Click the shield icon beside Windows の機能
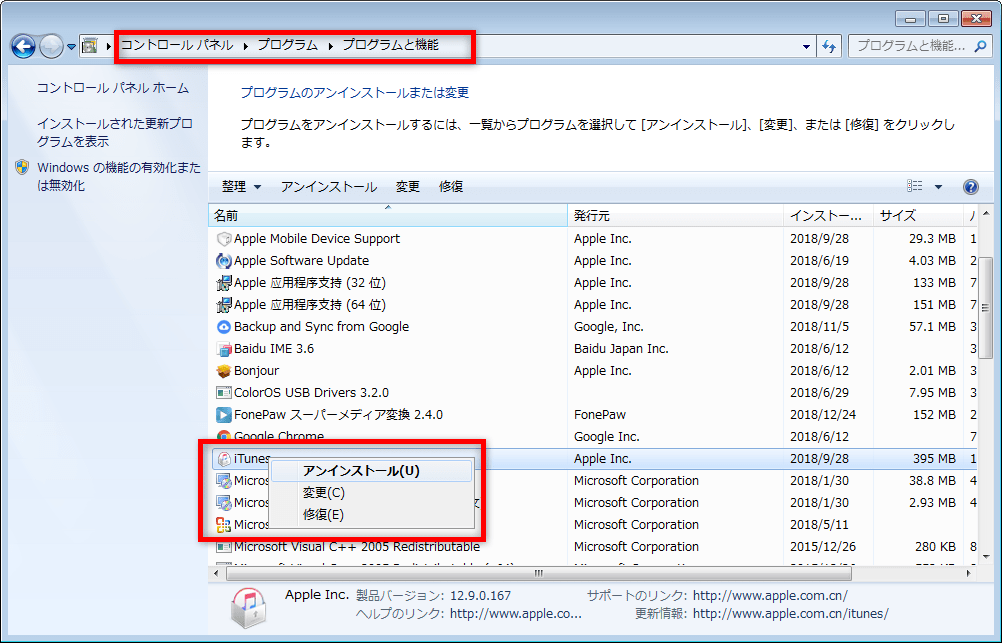Screen dimensions: 1002x643 tap(22, 167)
